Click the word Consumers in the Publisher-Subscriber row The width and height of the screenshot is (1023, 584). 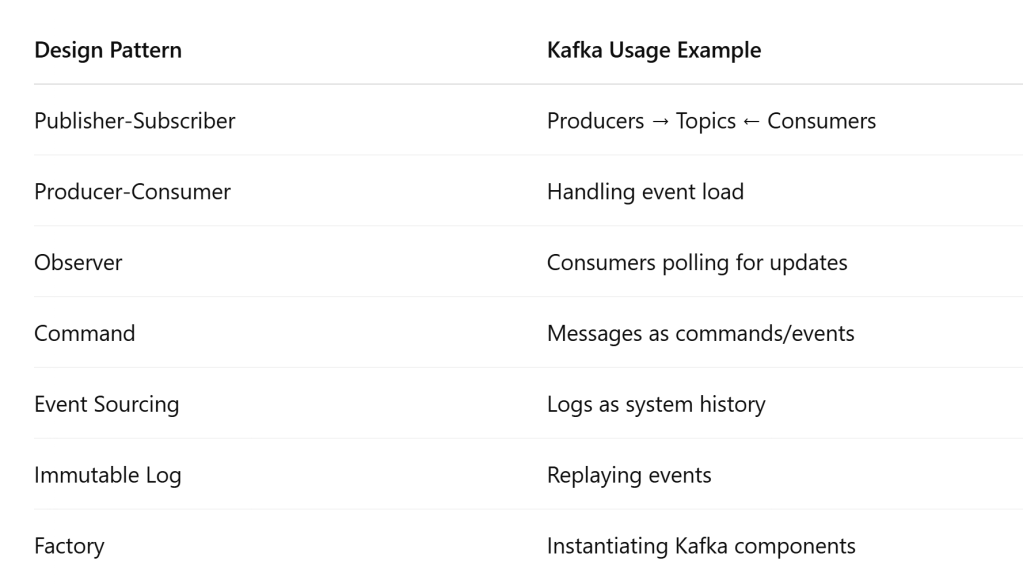[x=821, y=121]
